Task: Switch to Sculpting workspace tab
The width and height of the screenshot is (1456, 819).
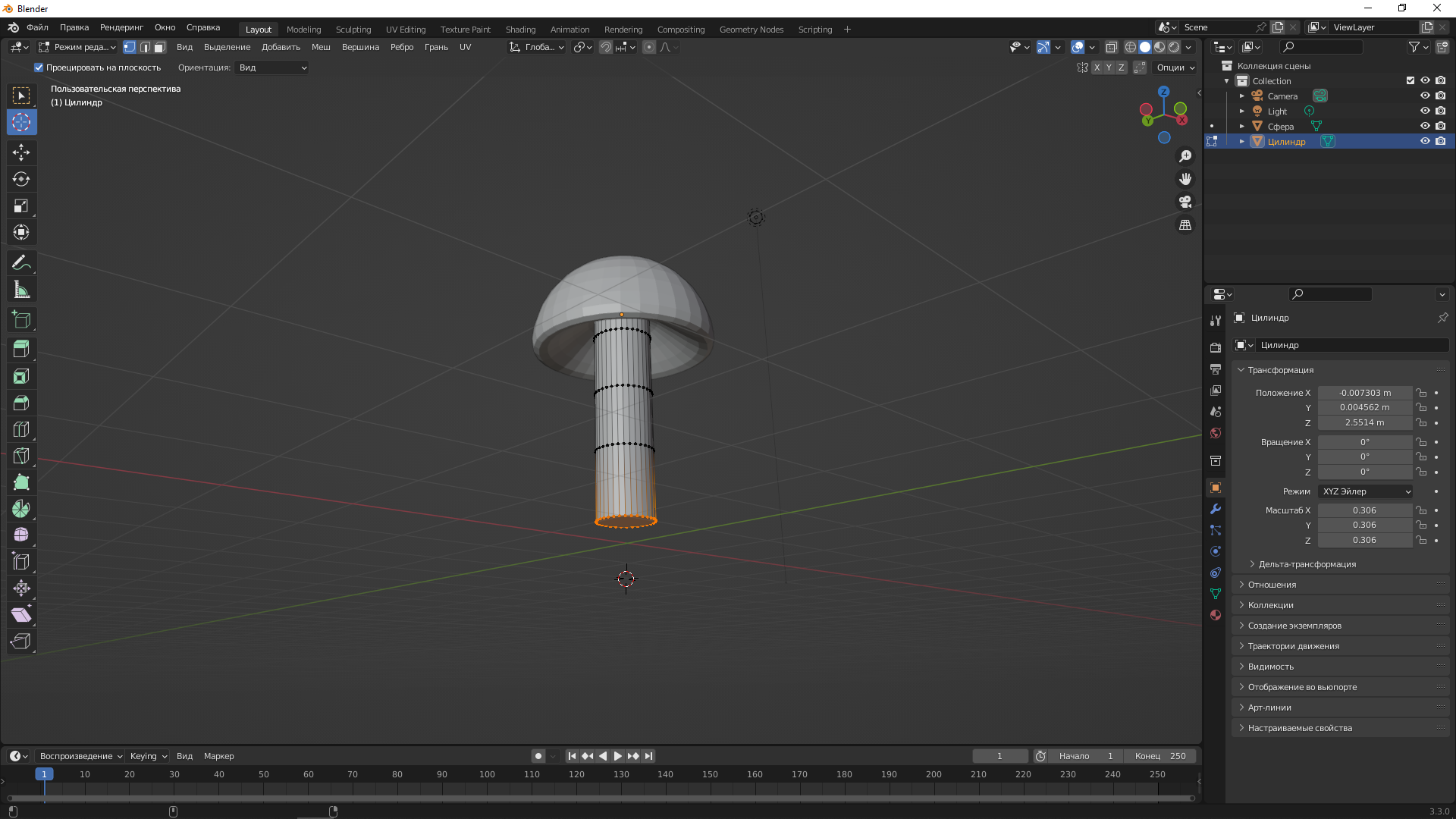Action: pos(353,30)
